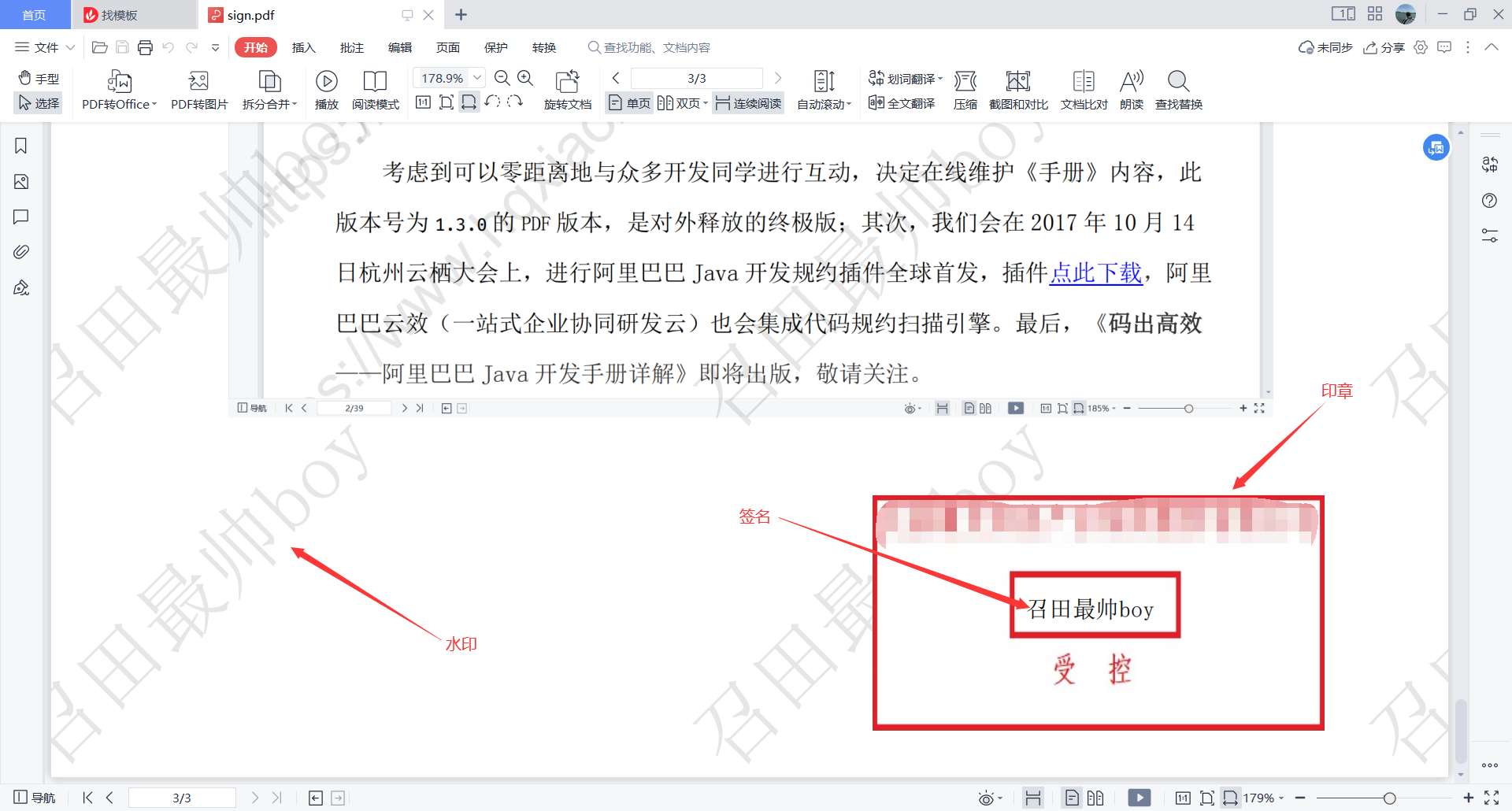1512x811 pixels.
Task: Click the zoom out magnifier icon
Action: point(502,78)
